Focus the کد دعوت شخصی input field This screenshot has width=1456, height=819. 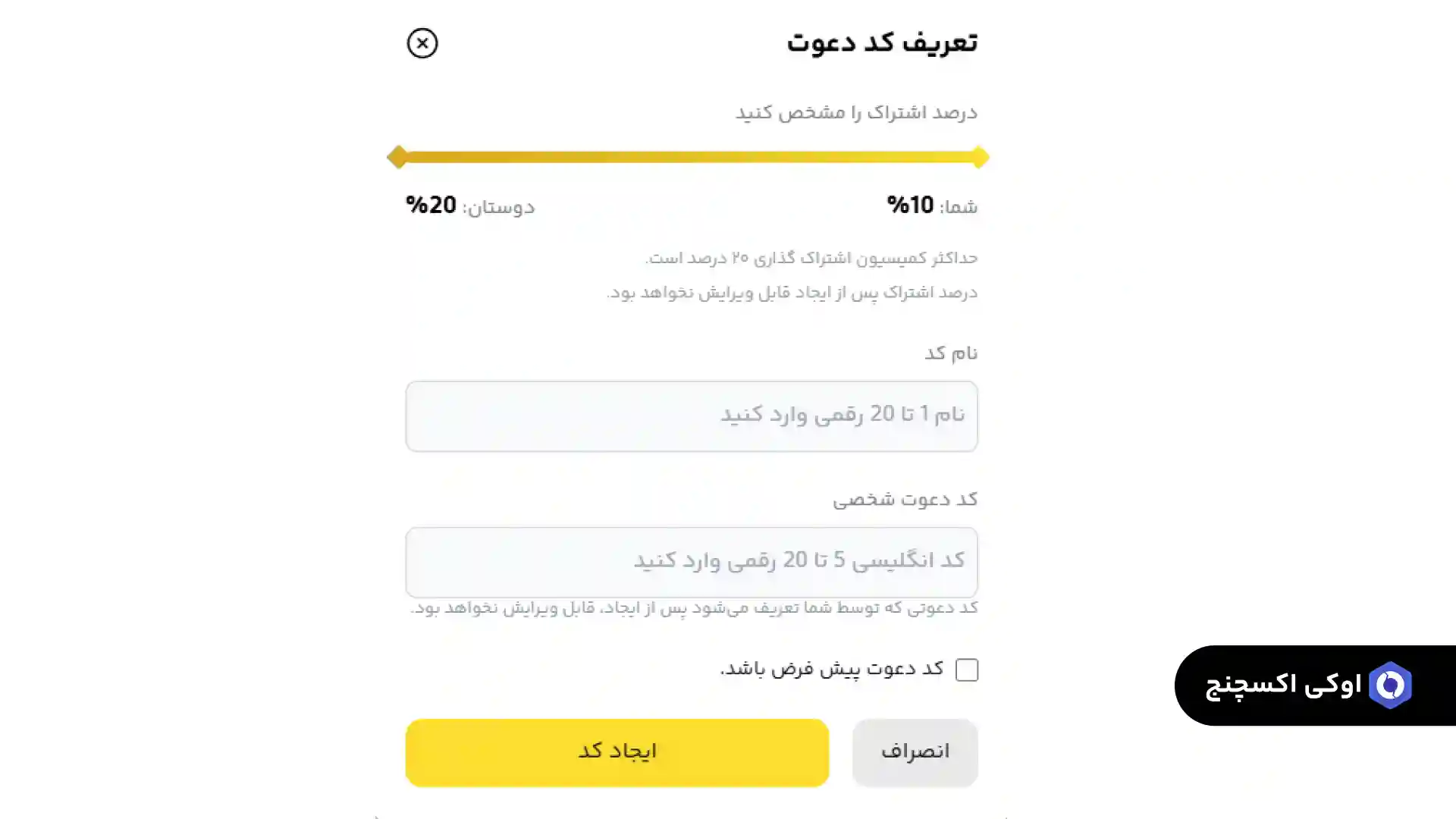tap(692, 562)
